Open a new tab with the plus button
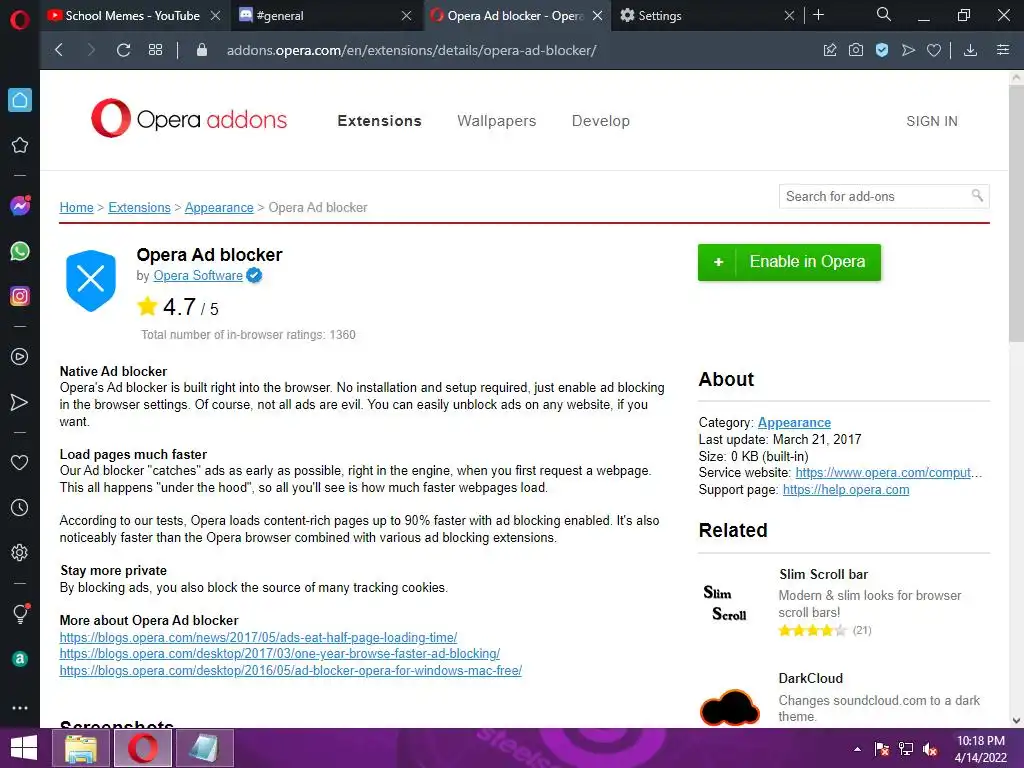 point(818,15)
